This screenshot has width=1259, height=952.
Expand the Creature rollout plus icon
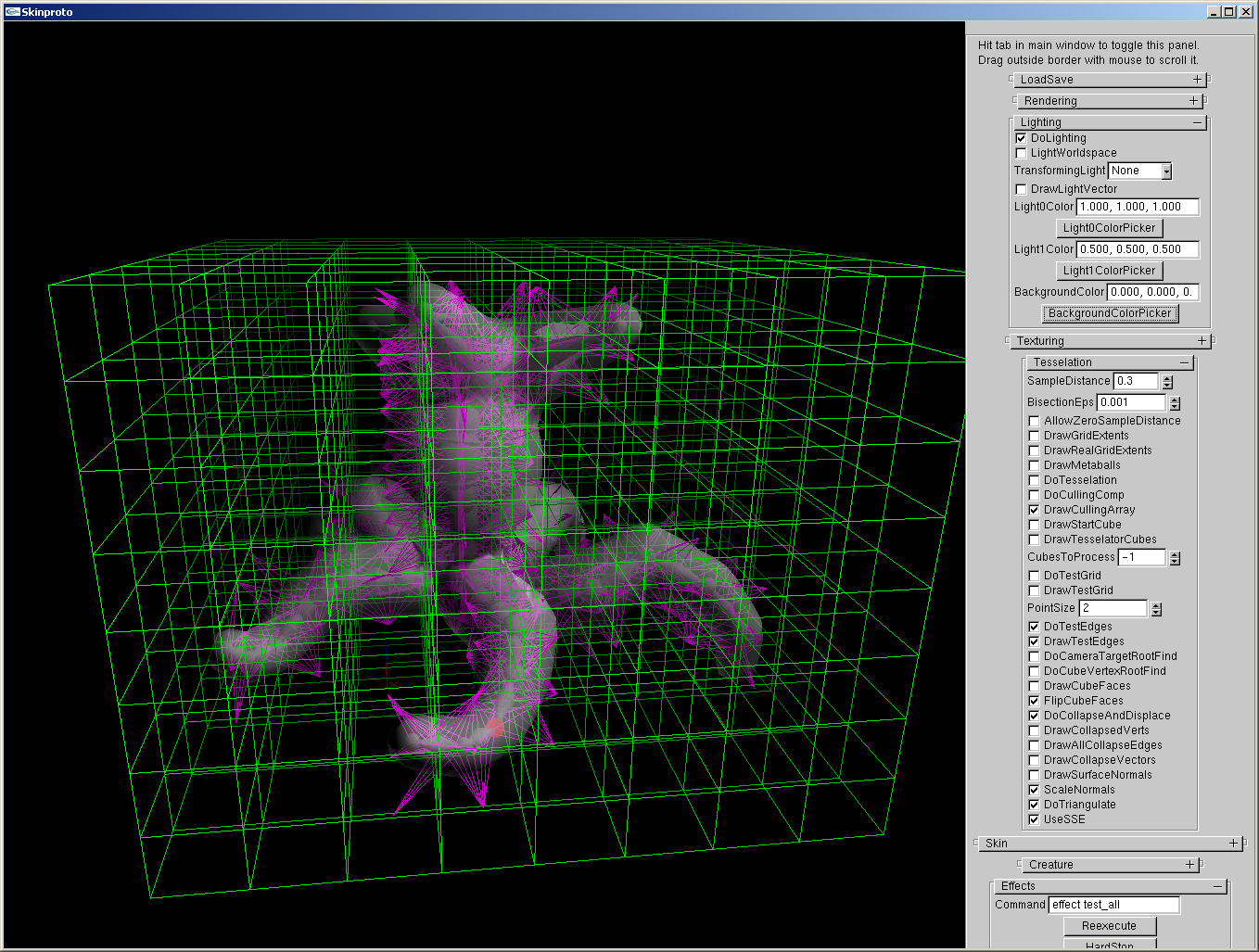[1189, 865]
